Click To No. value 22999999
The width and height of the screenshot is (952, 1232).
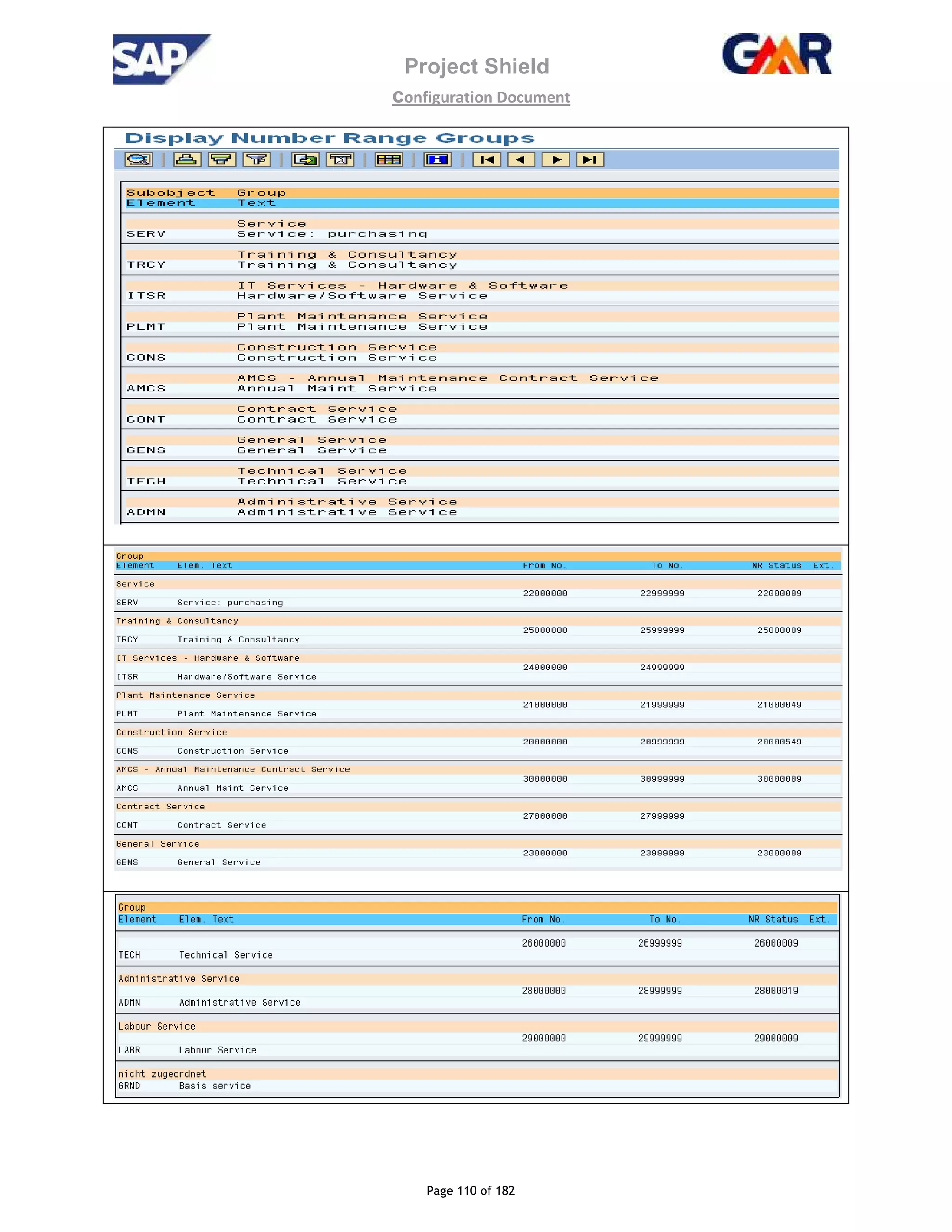point(662,593)
